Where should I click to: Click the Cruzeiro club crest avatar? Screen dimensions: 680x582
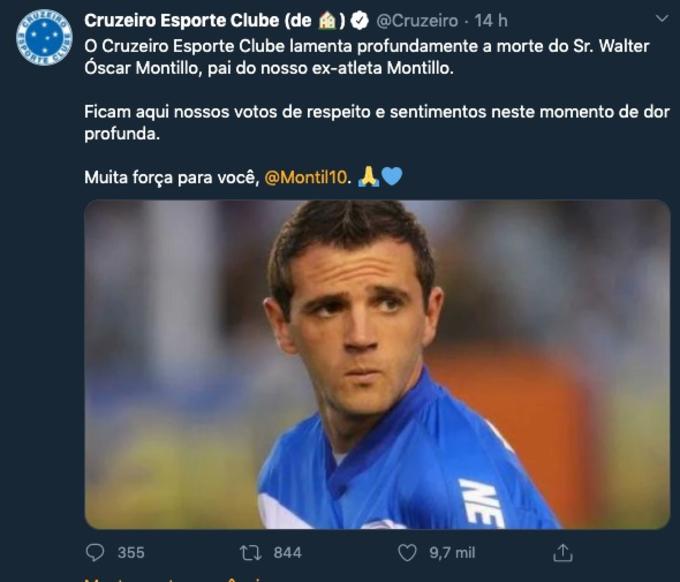[x=44, y=37]
